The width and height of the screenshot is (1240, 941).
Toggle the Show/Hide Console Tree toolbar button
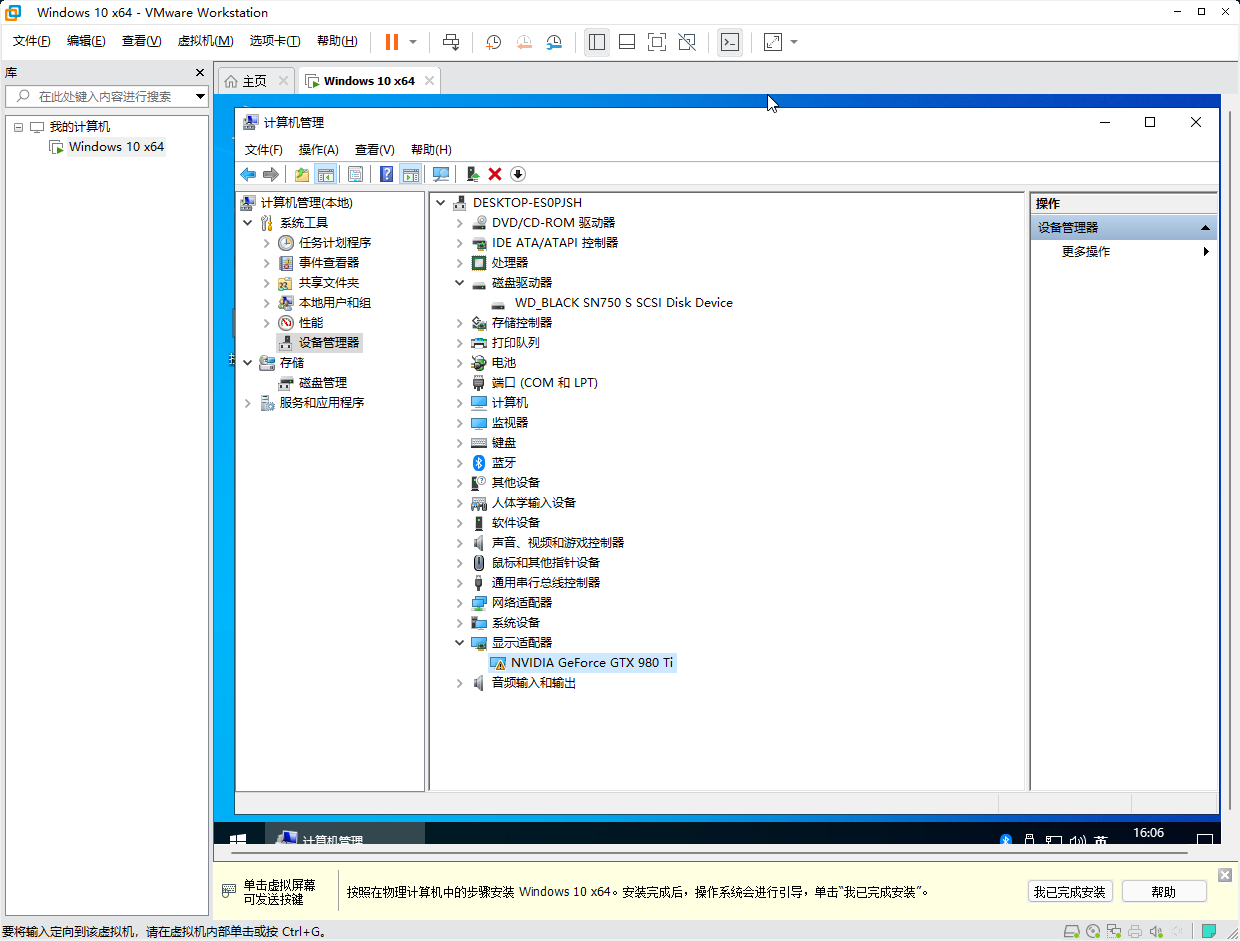(x=325, y=174)
